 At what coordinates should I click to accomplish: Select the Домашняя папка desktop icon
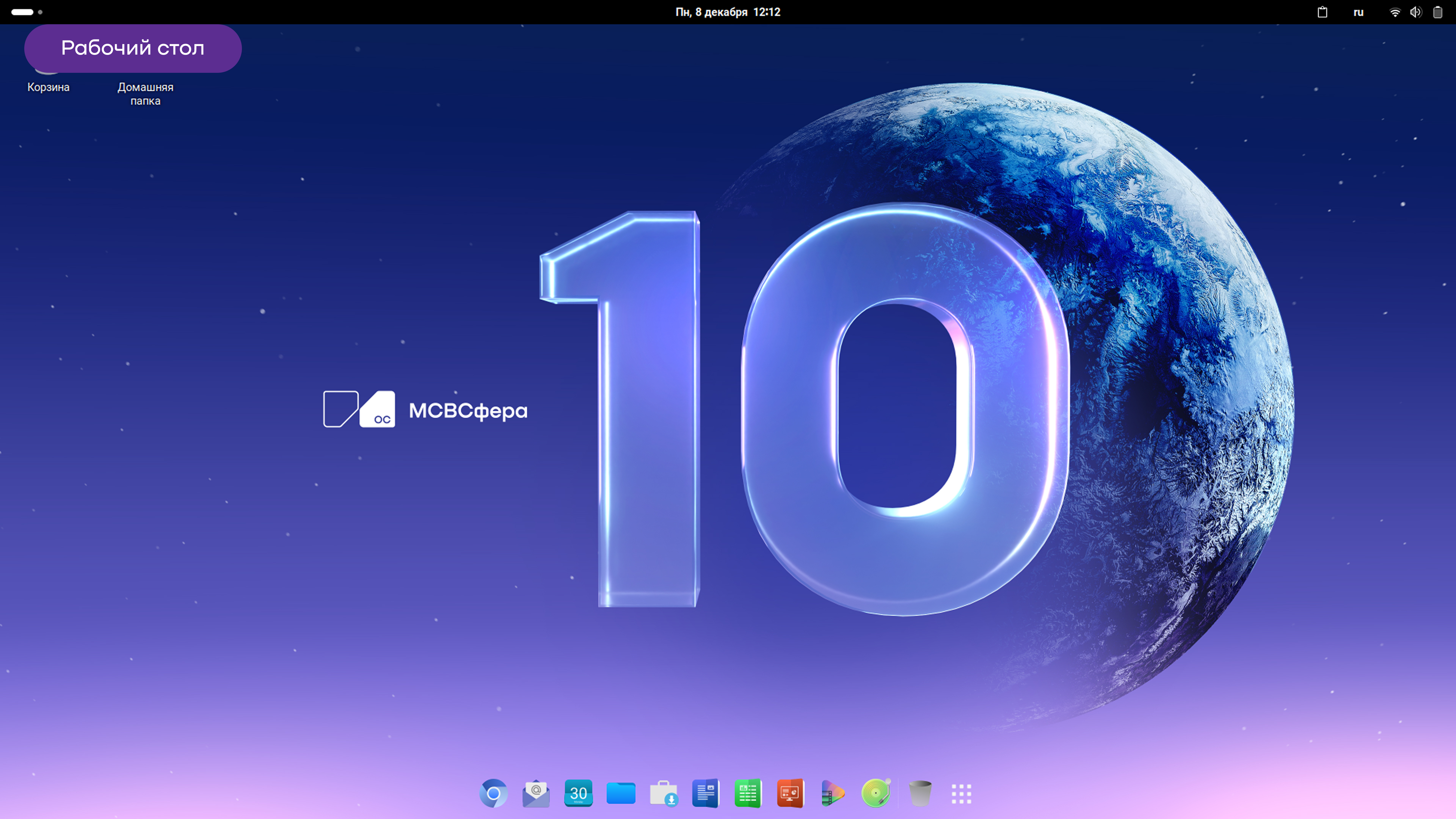click(x=145, y=93)
